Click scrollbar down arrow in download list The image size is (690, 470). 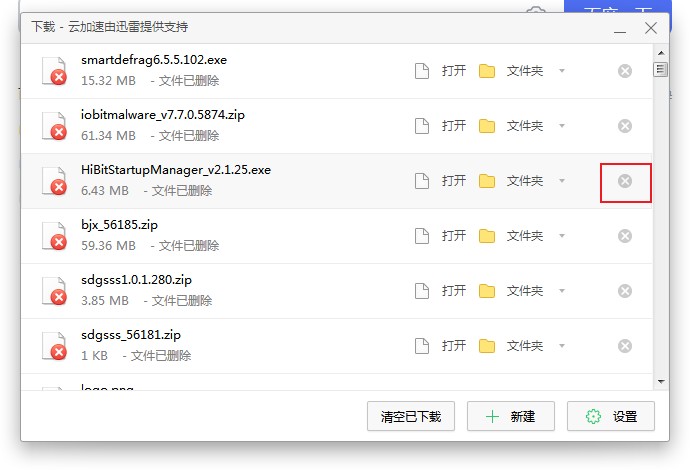pos(661,382)
